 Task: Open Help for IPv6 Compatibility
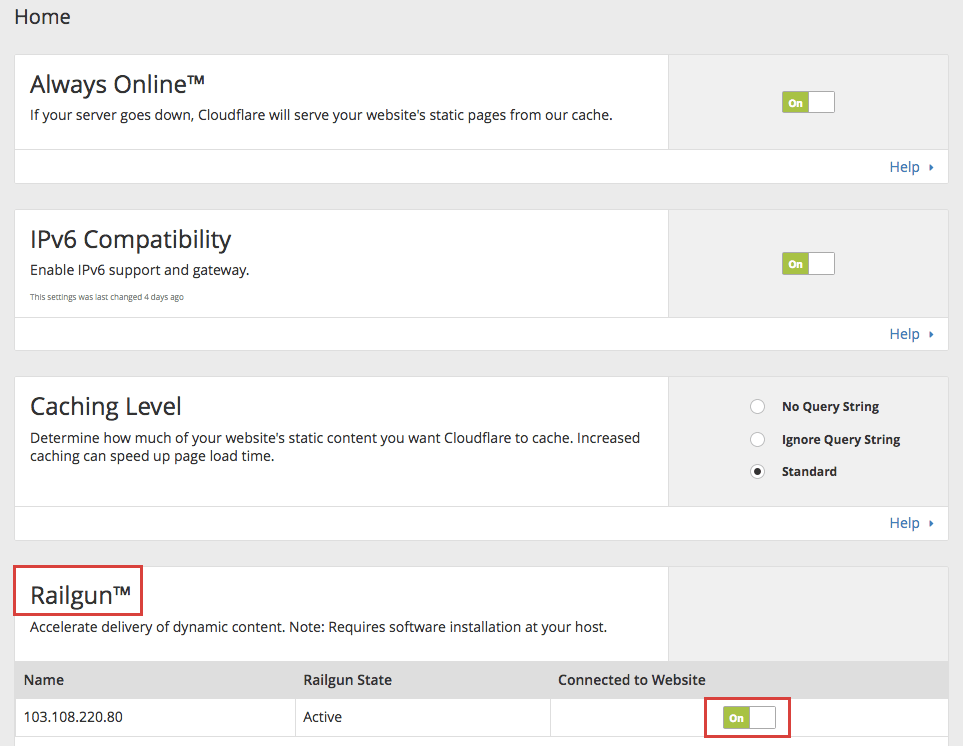[x=911, y=334]
